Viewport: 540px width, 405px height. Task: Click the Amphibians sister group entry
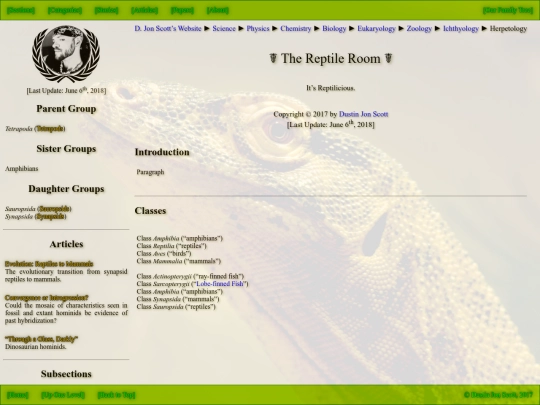coord(21,169)
